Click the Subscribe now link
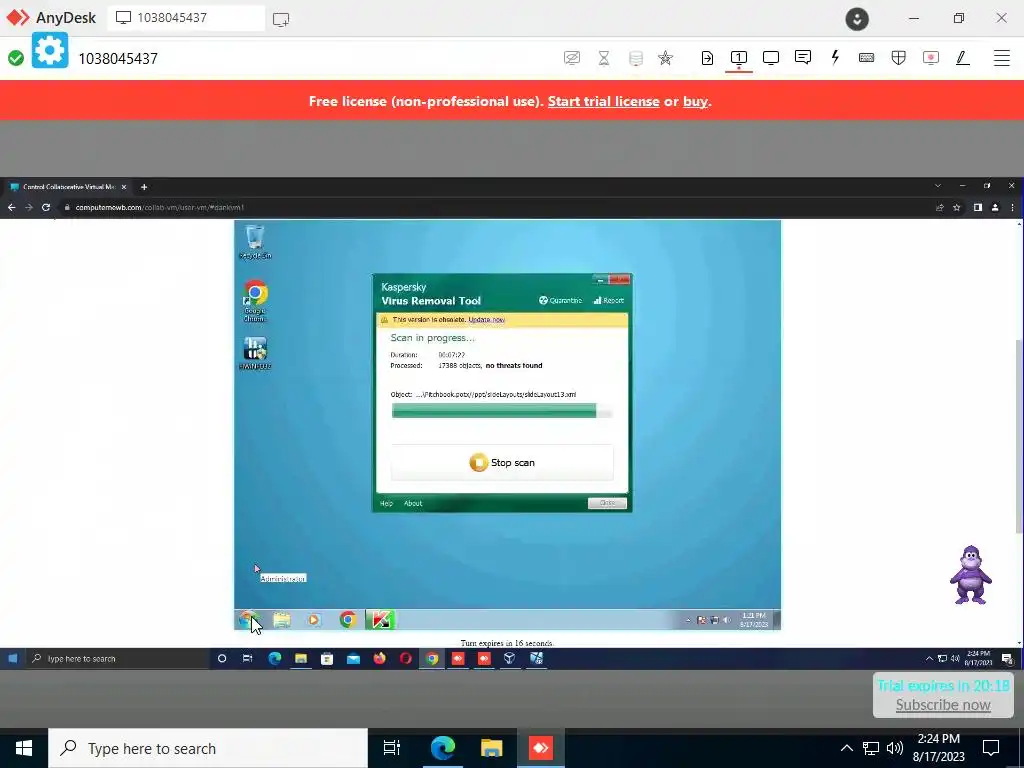Screen dimensions: 1024x768 coord(942,705)
